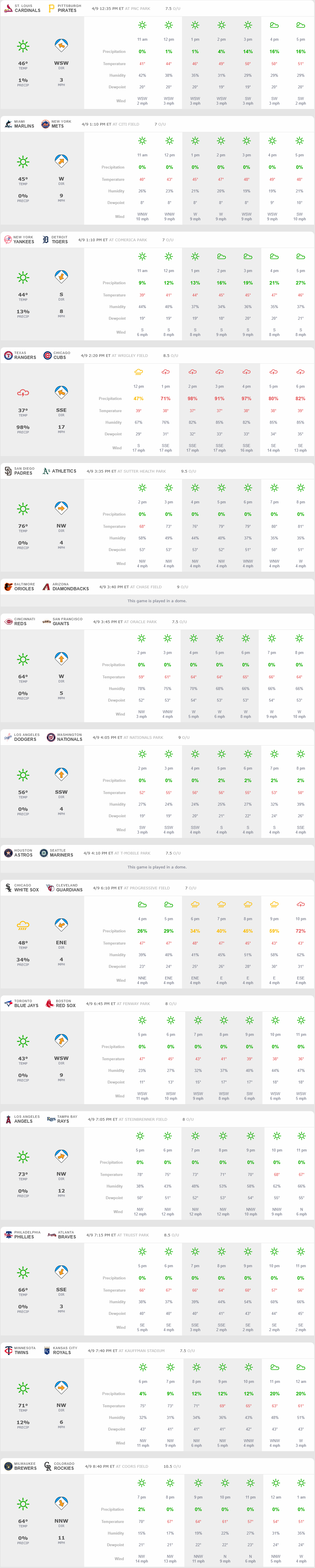The width and height of the screenshot is (315, 1568).
Task: Click the New York Yankees logo
Action: coord(8,240)
